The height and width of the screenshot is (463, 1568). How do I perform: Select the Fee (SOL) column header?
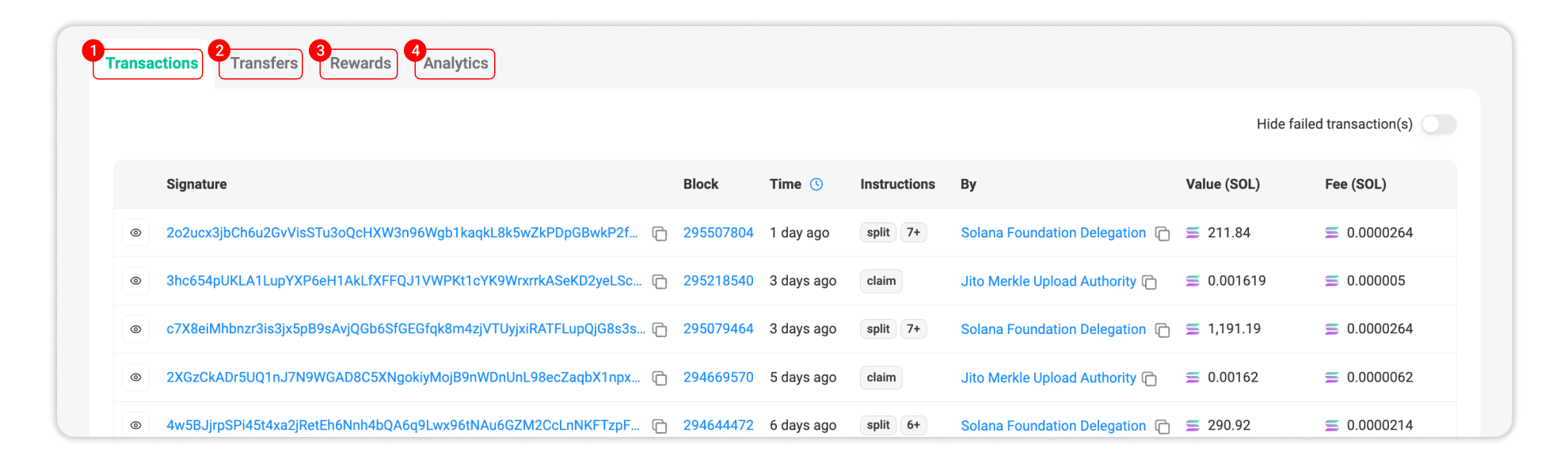(1356, 184)
